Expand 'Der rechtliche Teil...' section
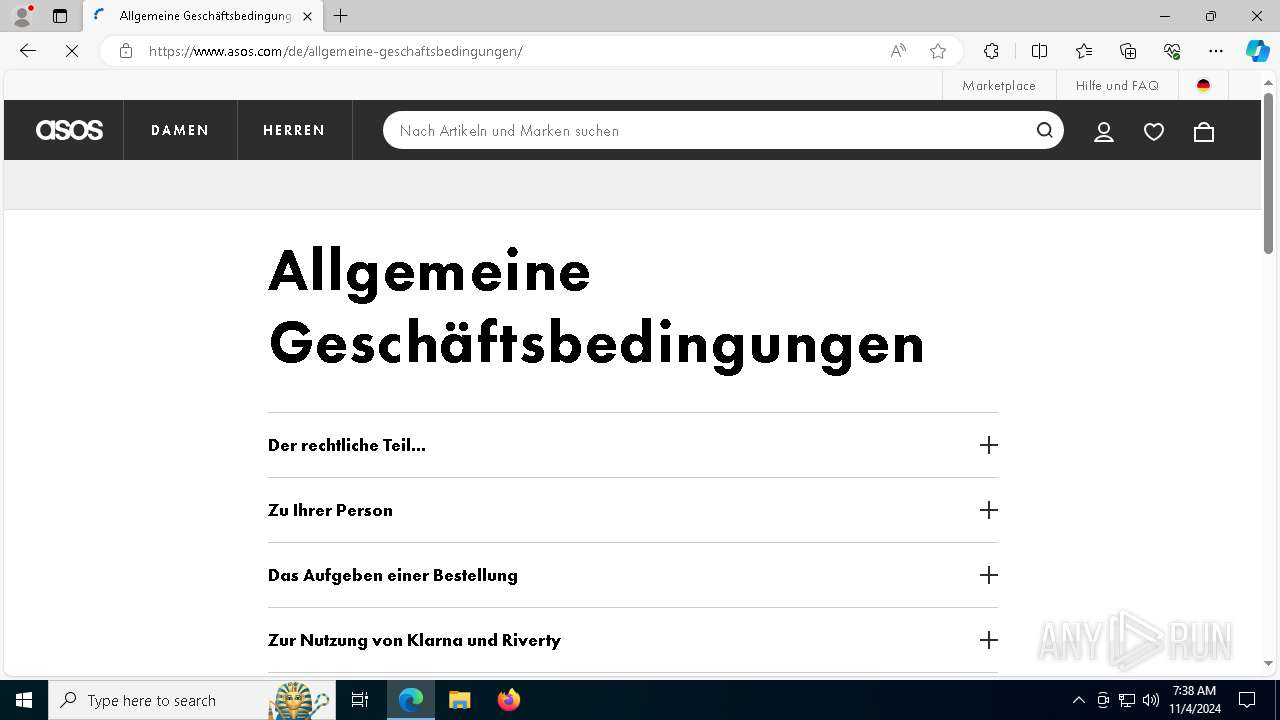 [x=633, y=445]
